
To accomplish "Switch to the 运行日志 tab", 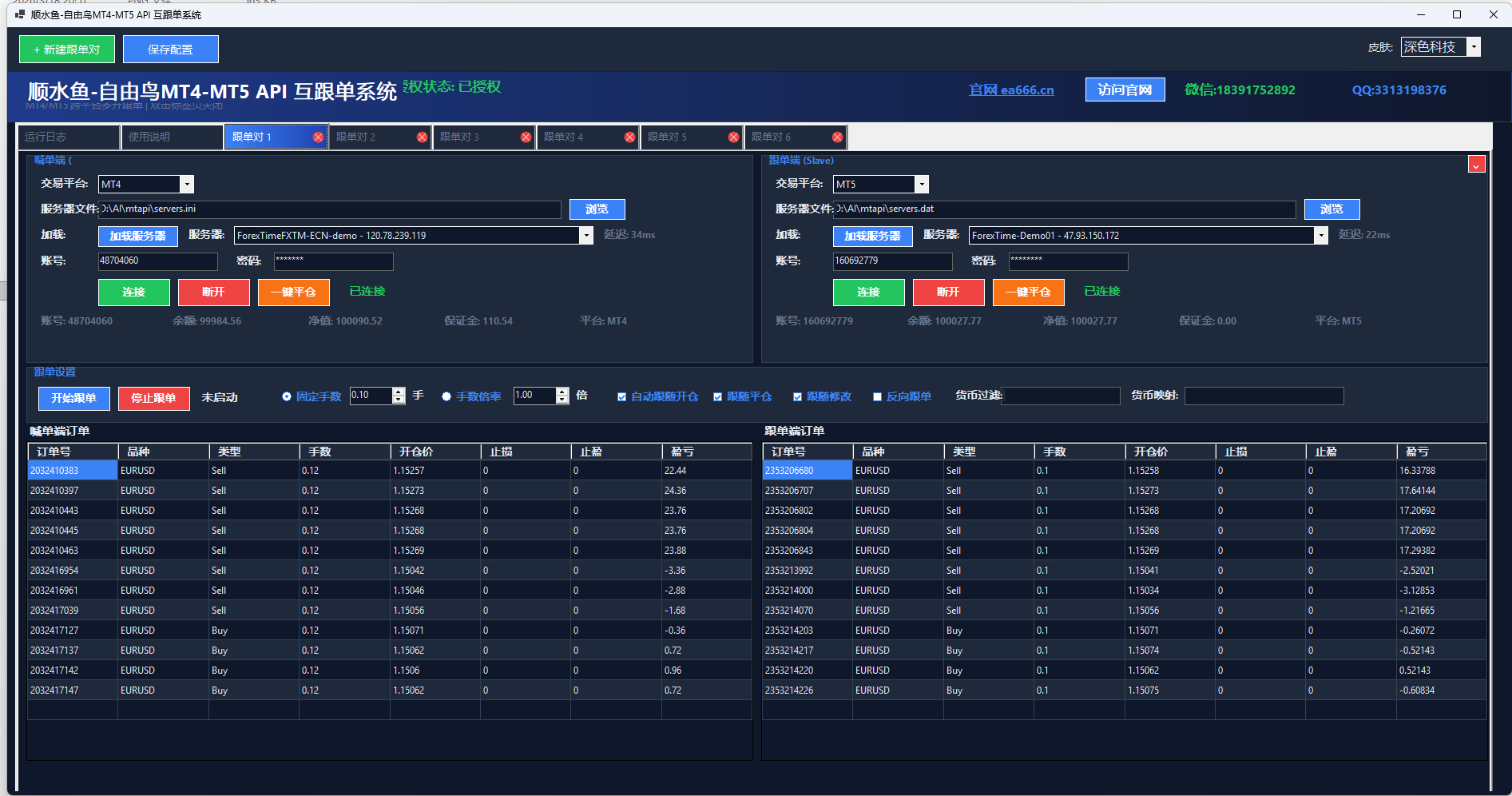I will point(68,137).
